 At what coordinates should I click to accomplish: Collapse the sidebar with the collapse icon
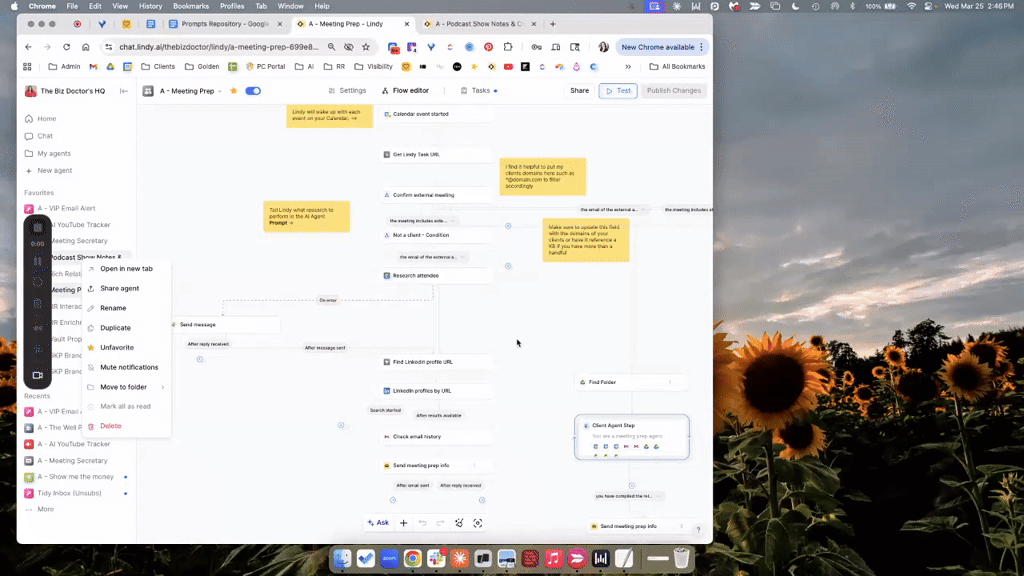pyautogui.click(x=124, y=91)
